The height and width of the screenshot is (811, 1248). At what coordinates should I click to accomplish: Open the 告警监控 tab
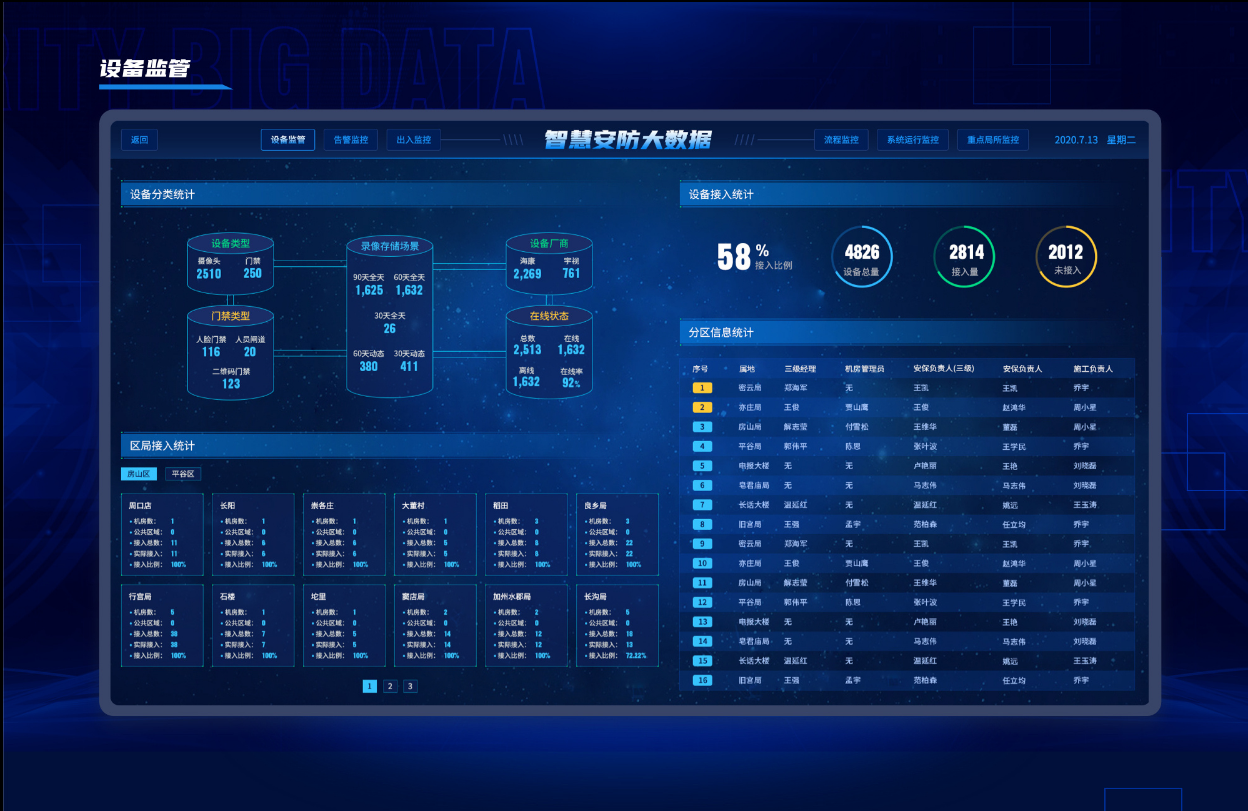tap(351, 140)
